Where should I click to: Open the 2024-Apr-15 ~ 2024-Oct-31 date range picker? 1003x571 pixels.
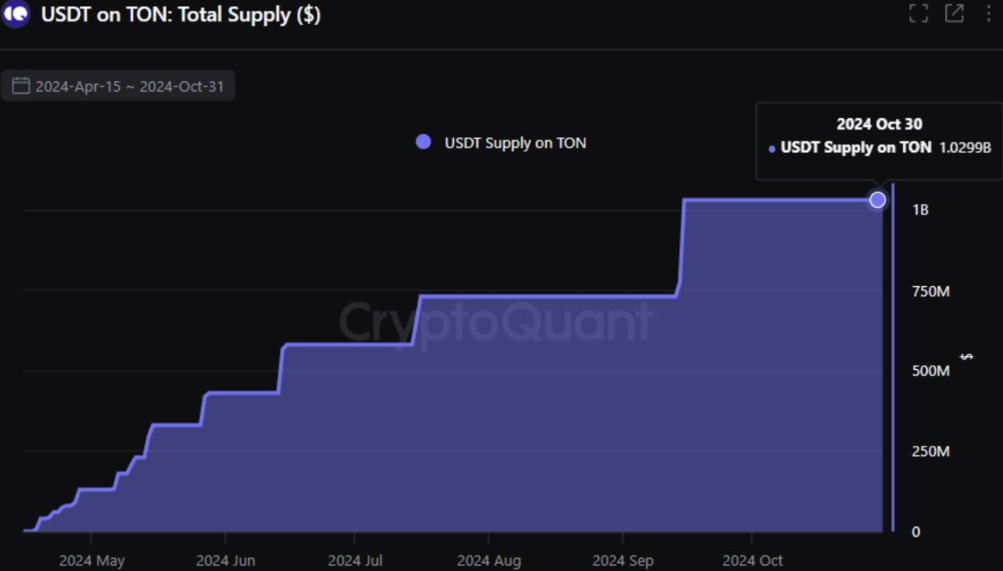tap(118, 86)
